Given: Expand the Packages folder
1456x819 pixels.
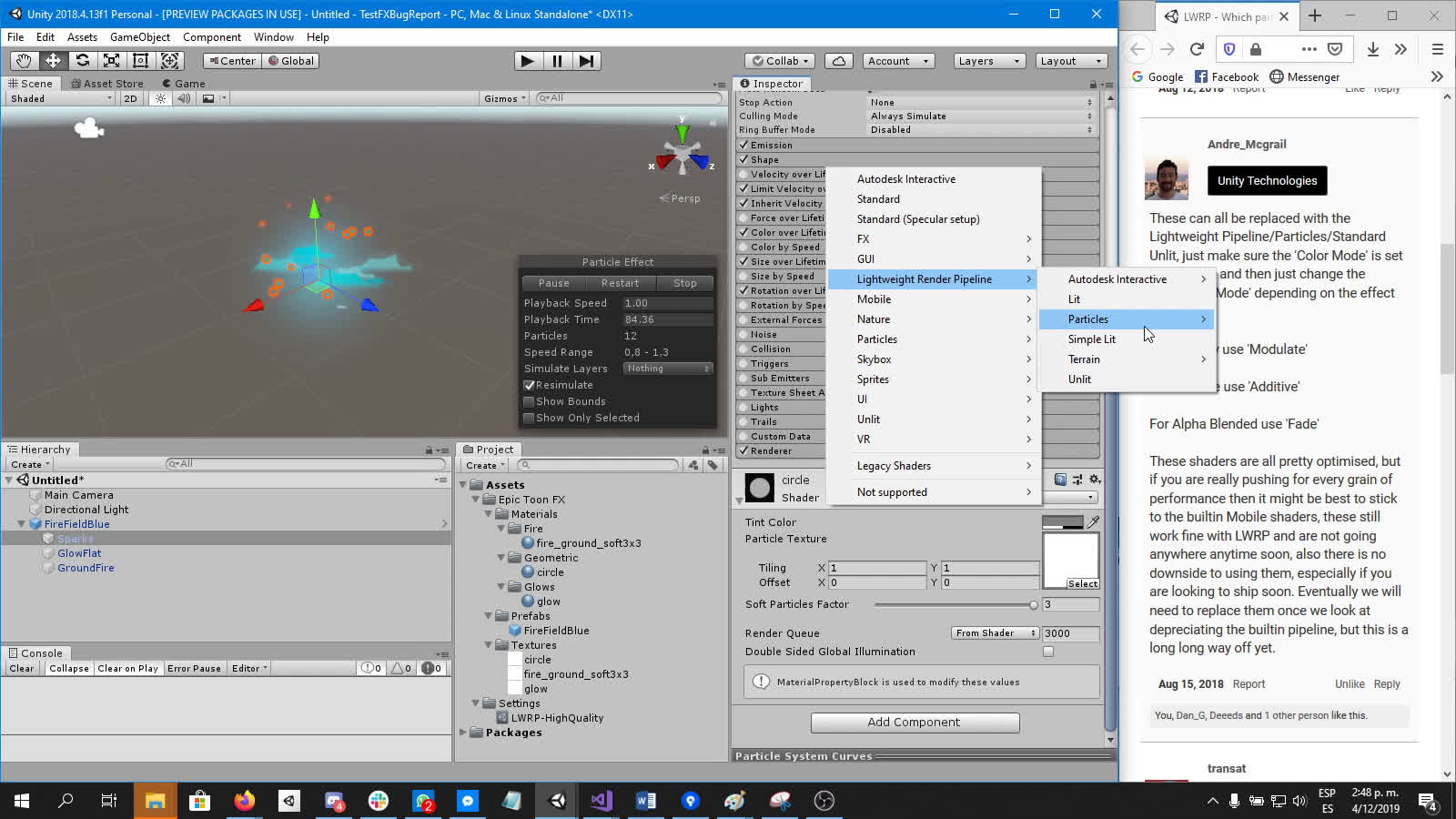Looking at the screenshot, I should tap(464, 733).
